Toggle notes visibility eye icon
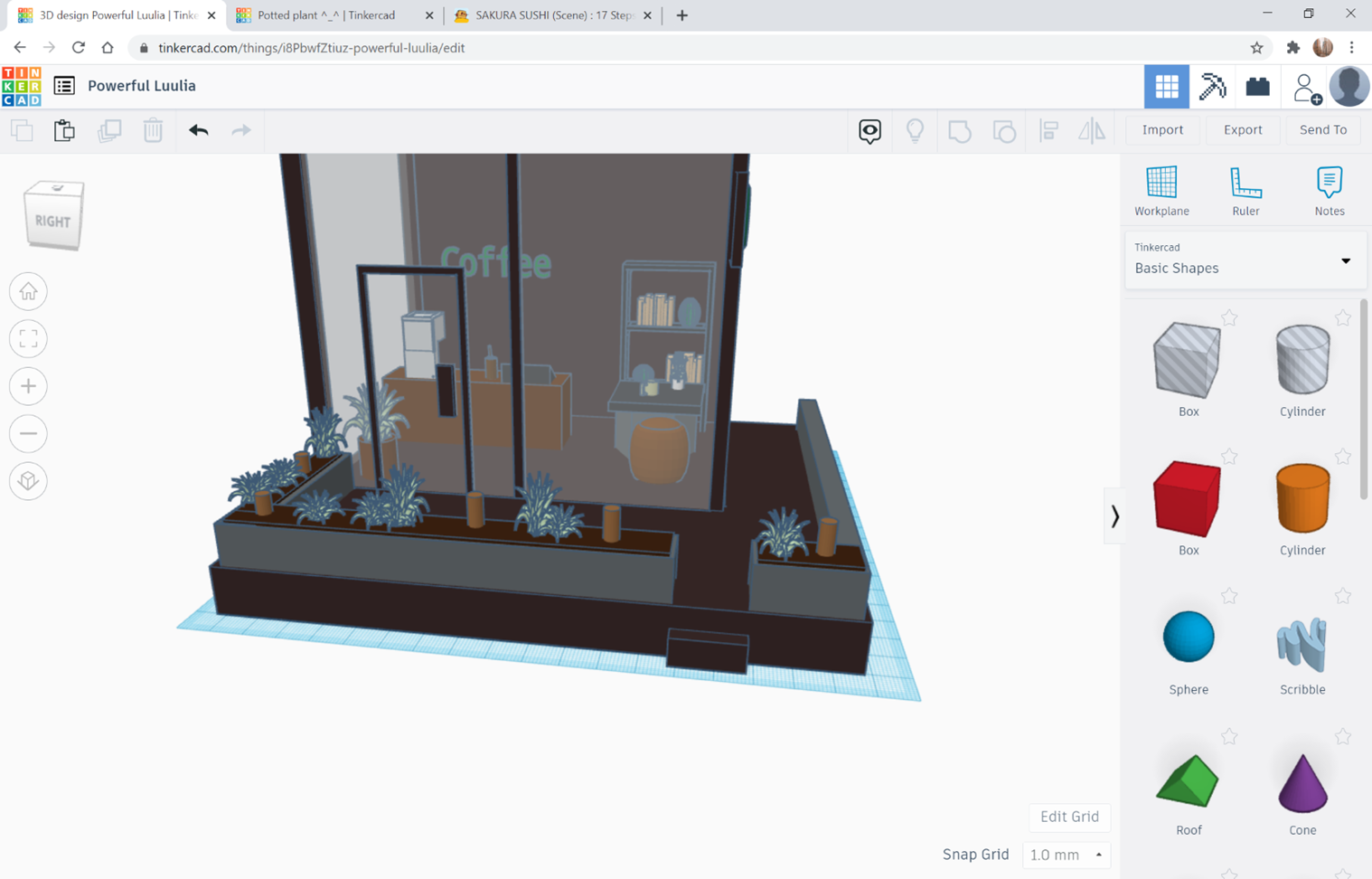 869,131
